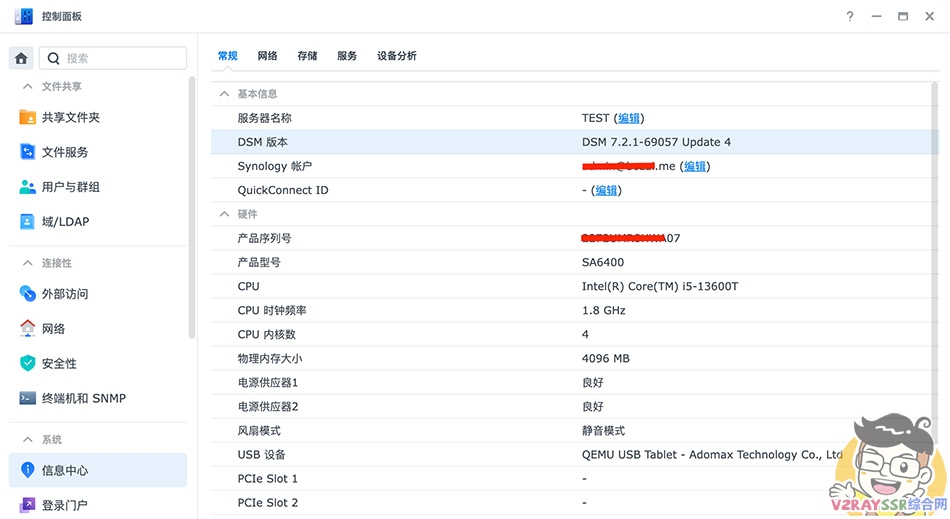Switch to the General (常规) tab
This screenshot has height=519, width=950.
pos(228,56)
